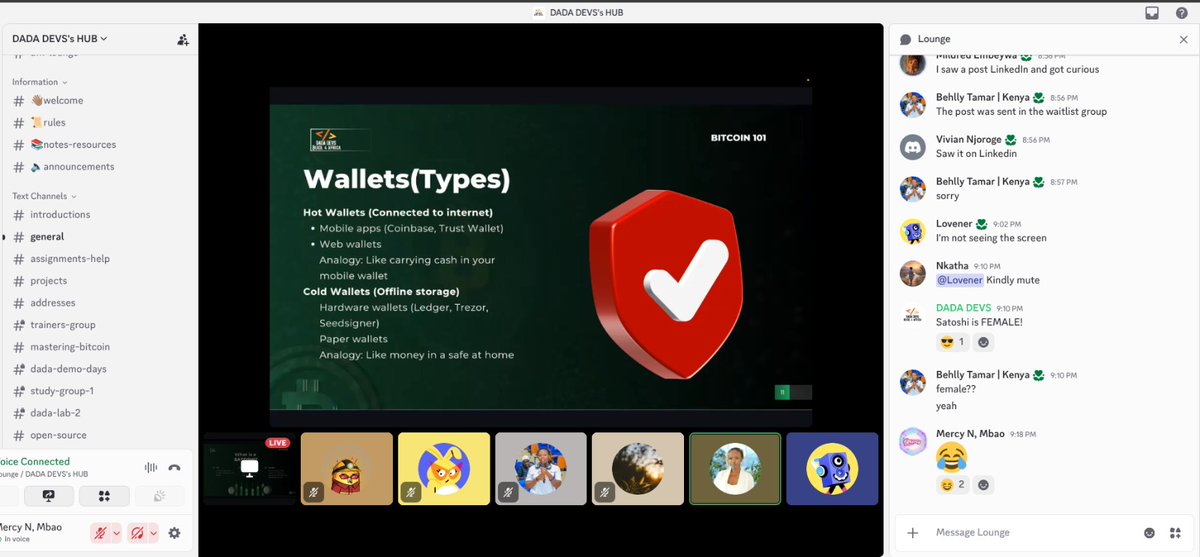Launch the activities icon in voice panel
This screenshot has height=557, width=1200.
[104, 496]
